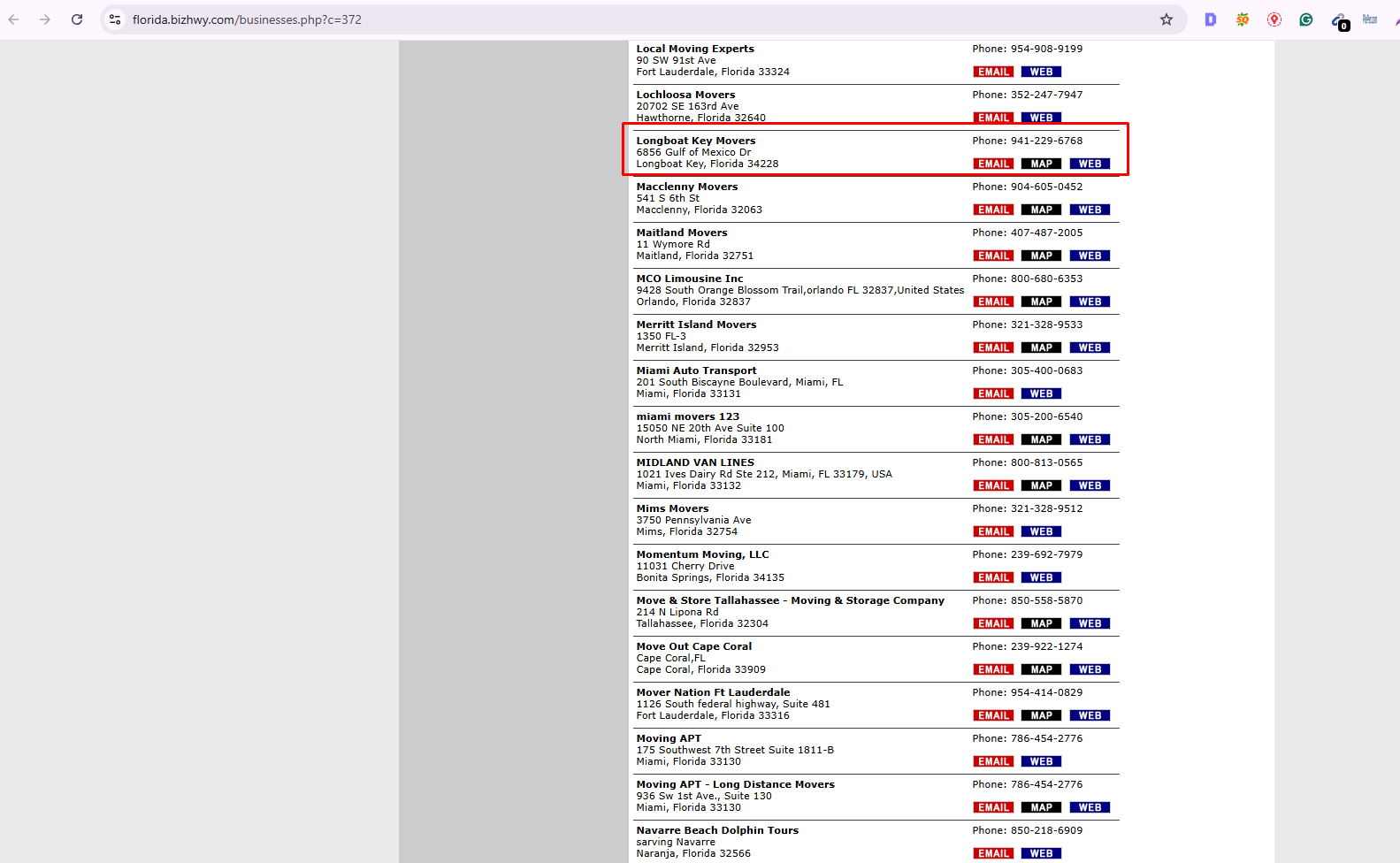Screen dimensions: 1400x863
Task: Email MCO Limousine Inc
Action: pyautogui.click(x=993, y=302)
